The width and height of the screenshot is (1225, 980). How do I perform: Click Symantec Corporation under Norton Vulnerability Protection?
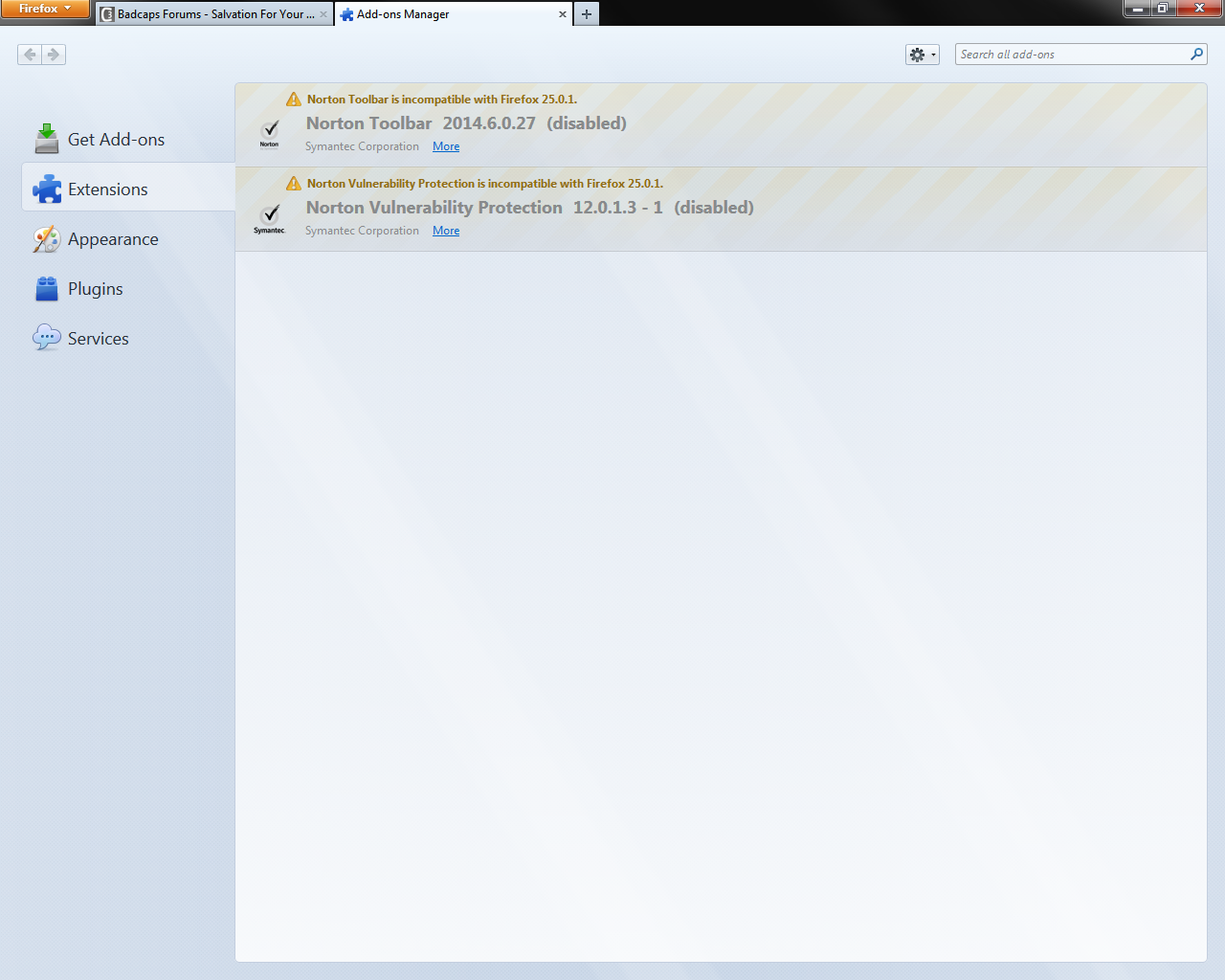tap(362, 231)
